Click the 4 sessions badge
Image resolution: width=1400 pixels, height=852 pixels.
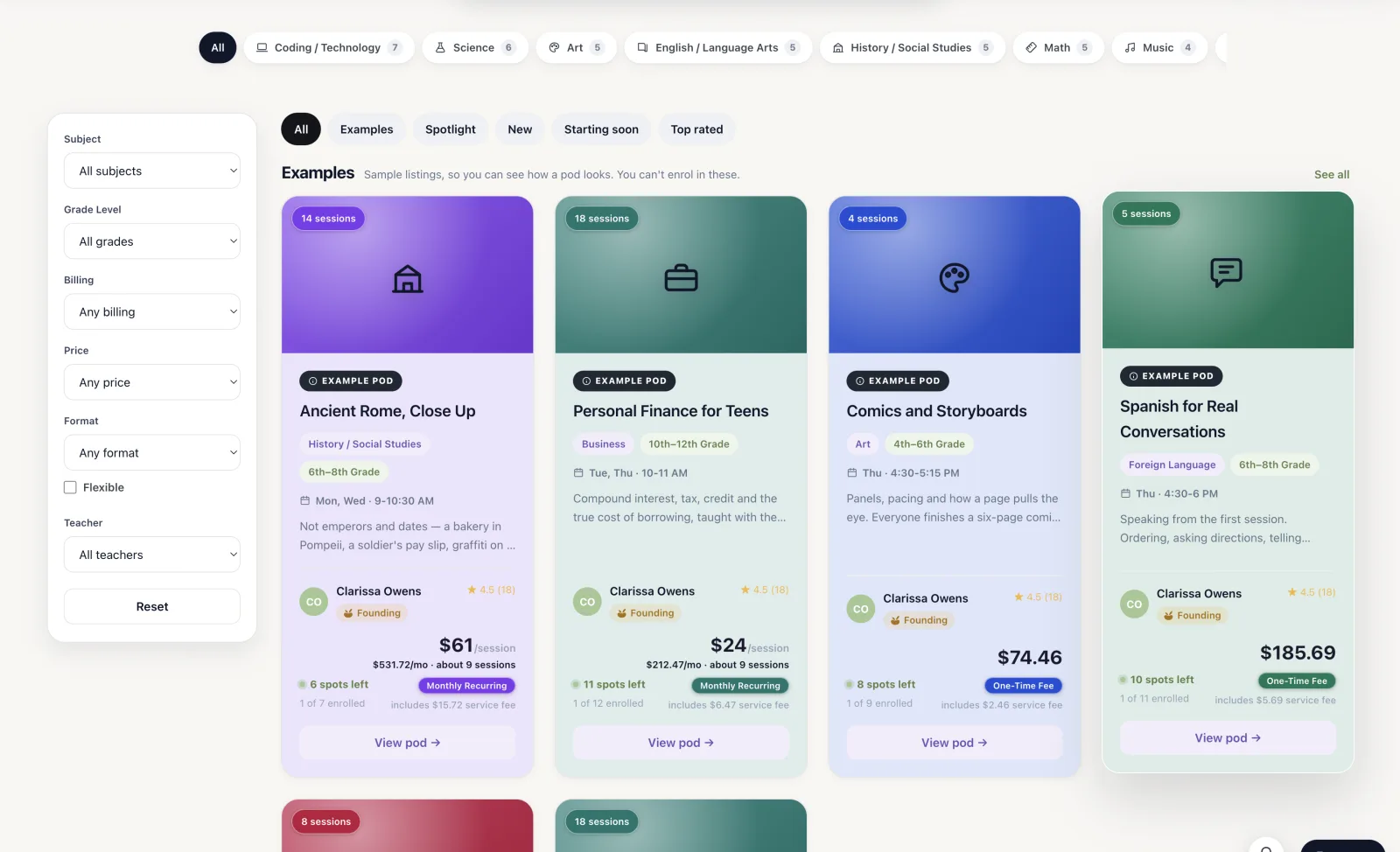873,219
